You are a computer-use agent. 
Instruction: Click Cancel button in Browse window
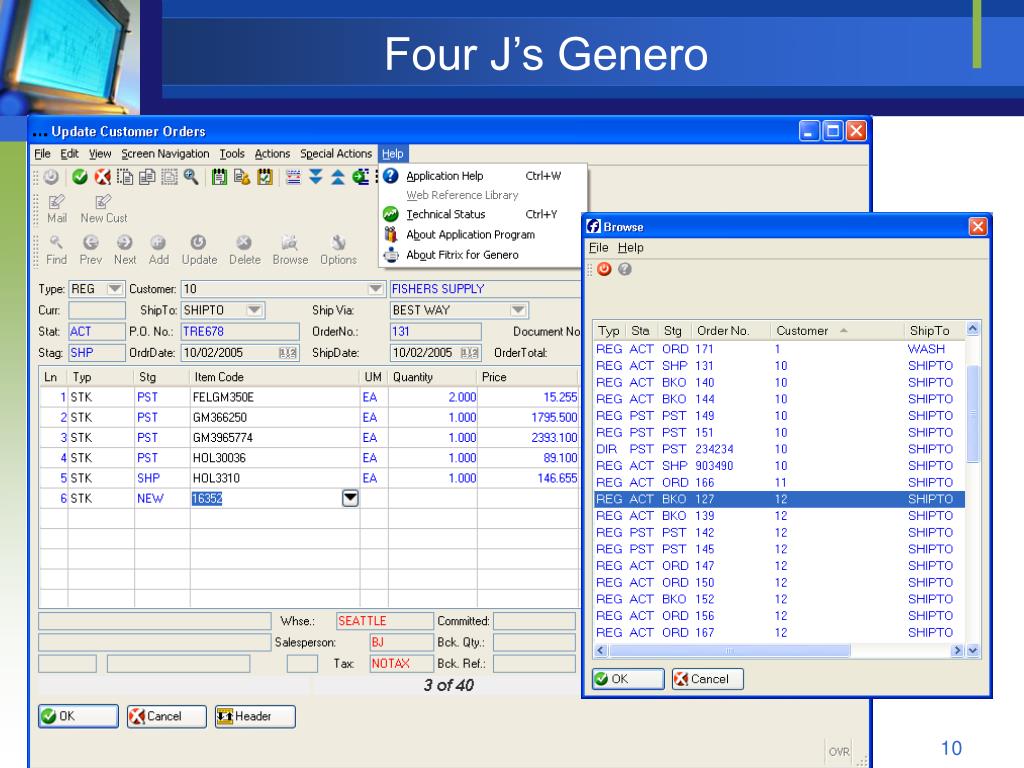pos(708,679)
